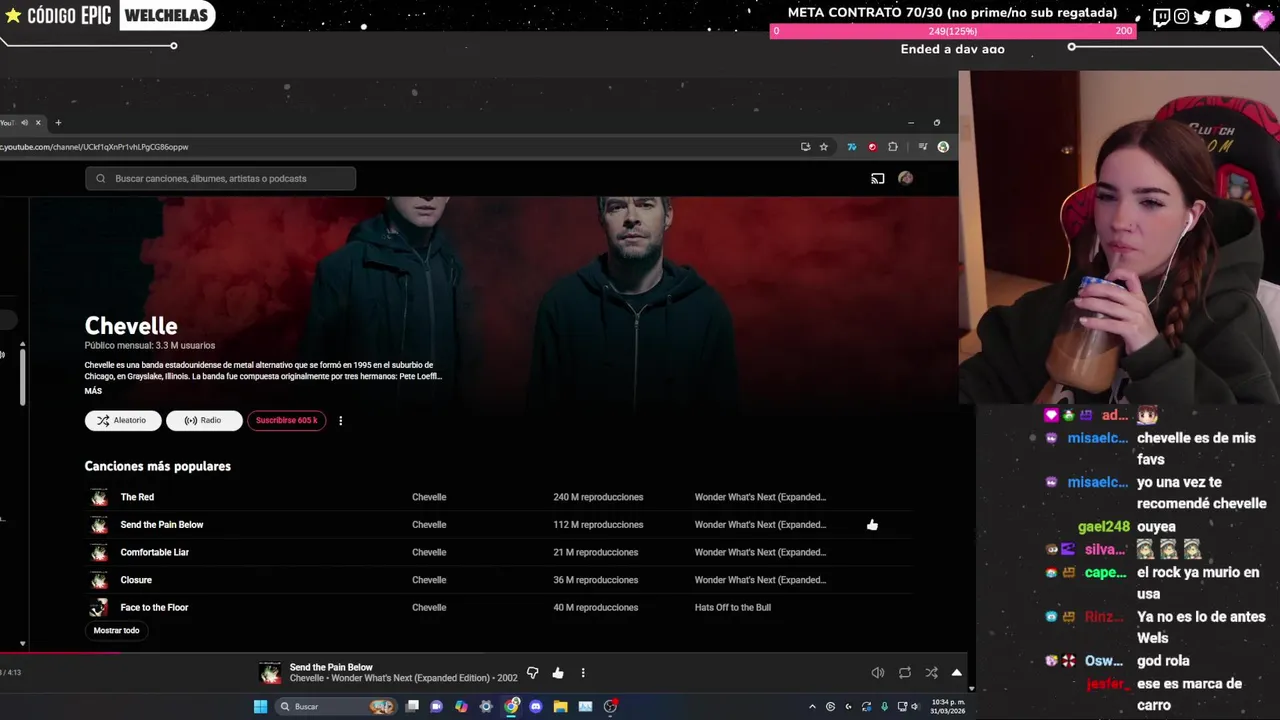Viewport: 1280px width, 720px height.
Task: Expand the Chevelle description with MÁS
Action: (93, 391)
